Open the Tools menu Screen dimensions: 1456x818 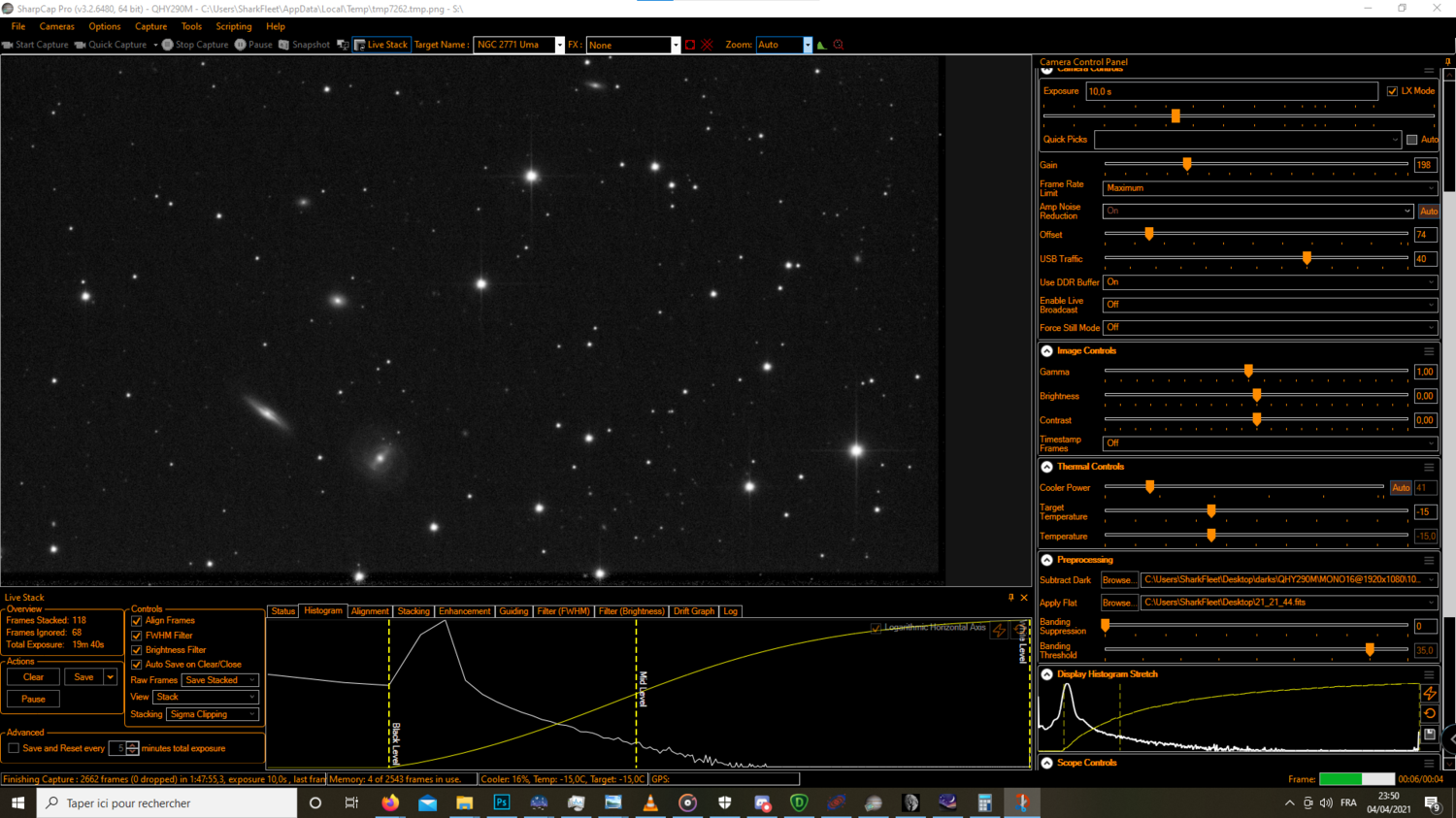[189, 26]
